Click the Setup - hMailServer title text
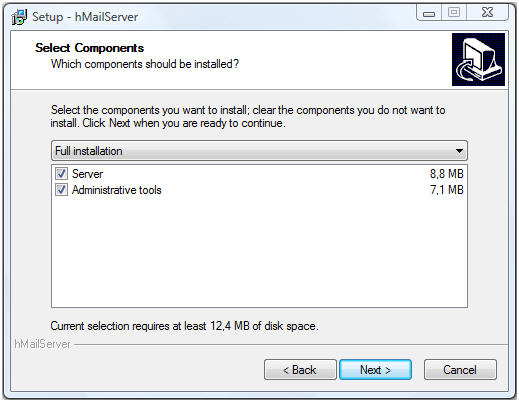This screenshot has height=402, width=519. click(x=85, y=17)
